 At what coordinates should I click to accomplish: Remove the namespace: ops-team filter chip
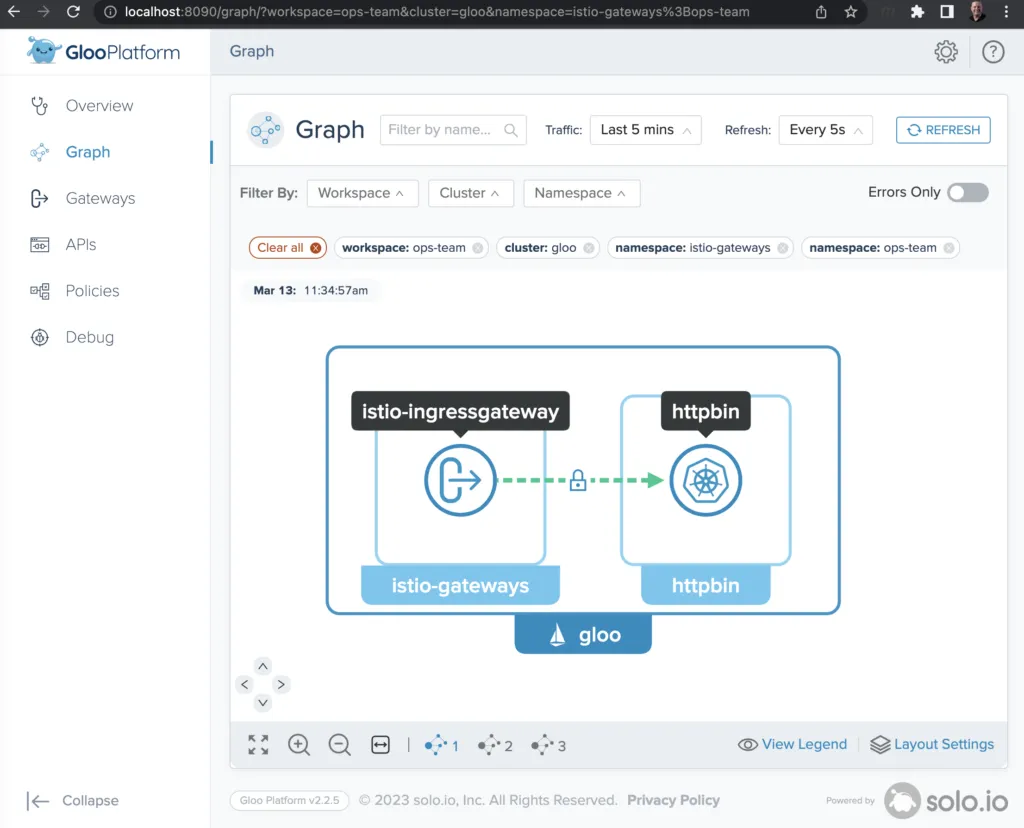(948, 248)
